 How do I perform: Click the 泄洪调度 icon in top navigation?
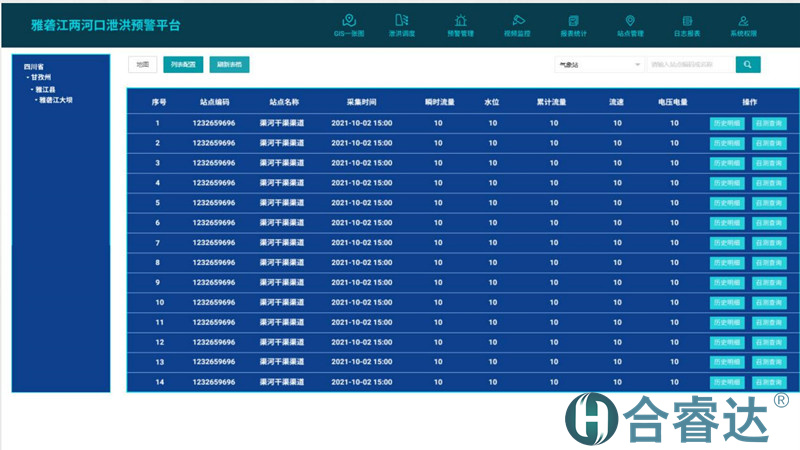[x=402, y=20]
